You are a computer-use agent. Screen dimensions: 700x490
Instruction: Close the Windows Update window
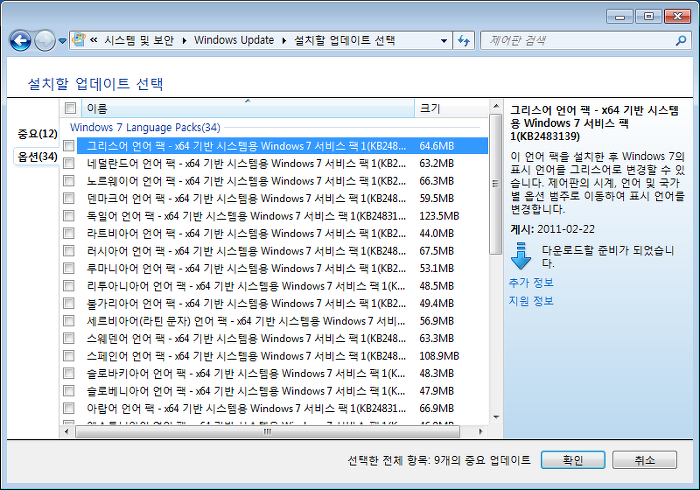coord(677,17)
